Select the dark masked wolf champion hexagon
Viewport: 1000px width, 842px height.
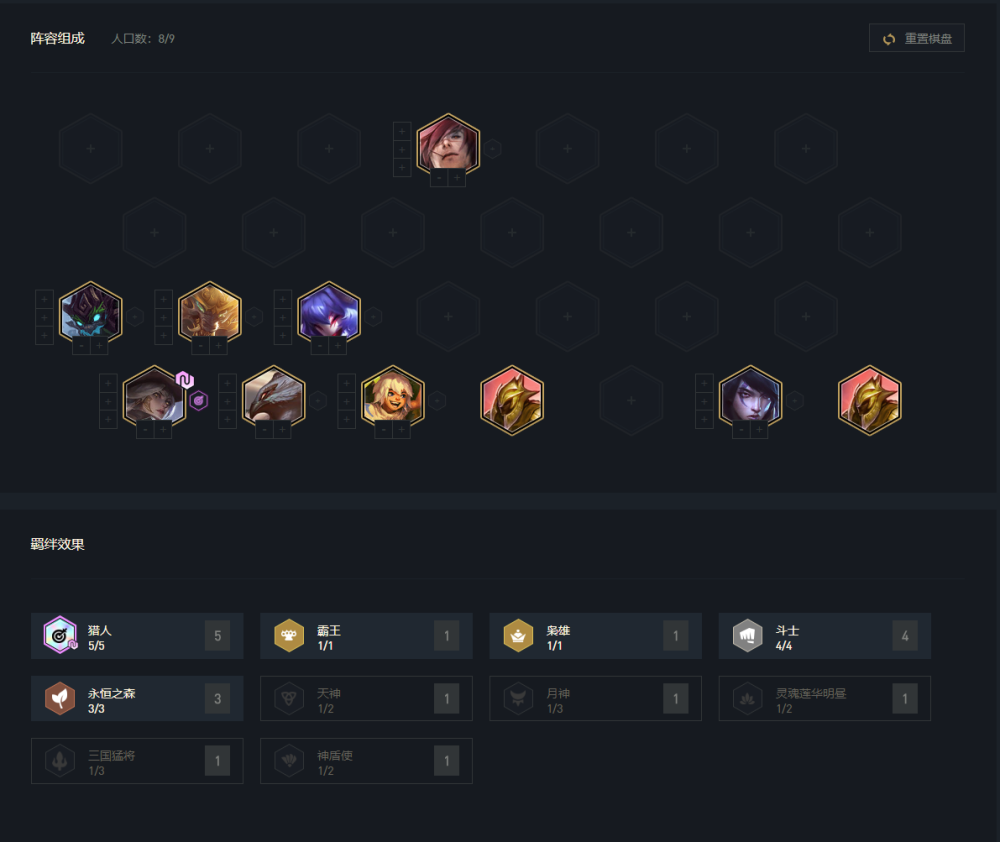pos(91,313)
